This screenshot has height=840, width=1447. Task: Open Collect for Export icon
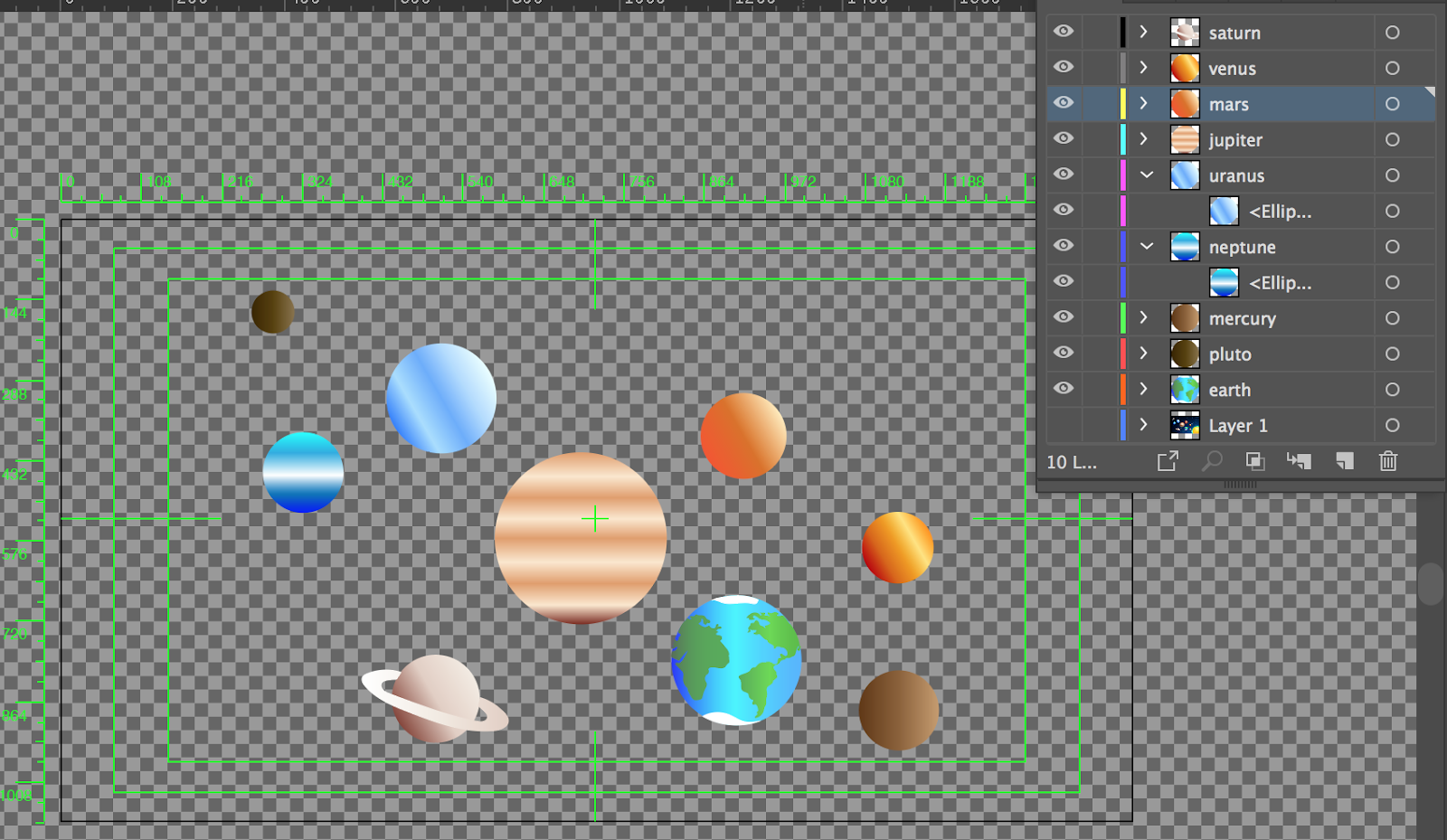pyautogui.click(x=1168, y=461)
